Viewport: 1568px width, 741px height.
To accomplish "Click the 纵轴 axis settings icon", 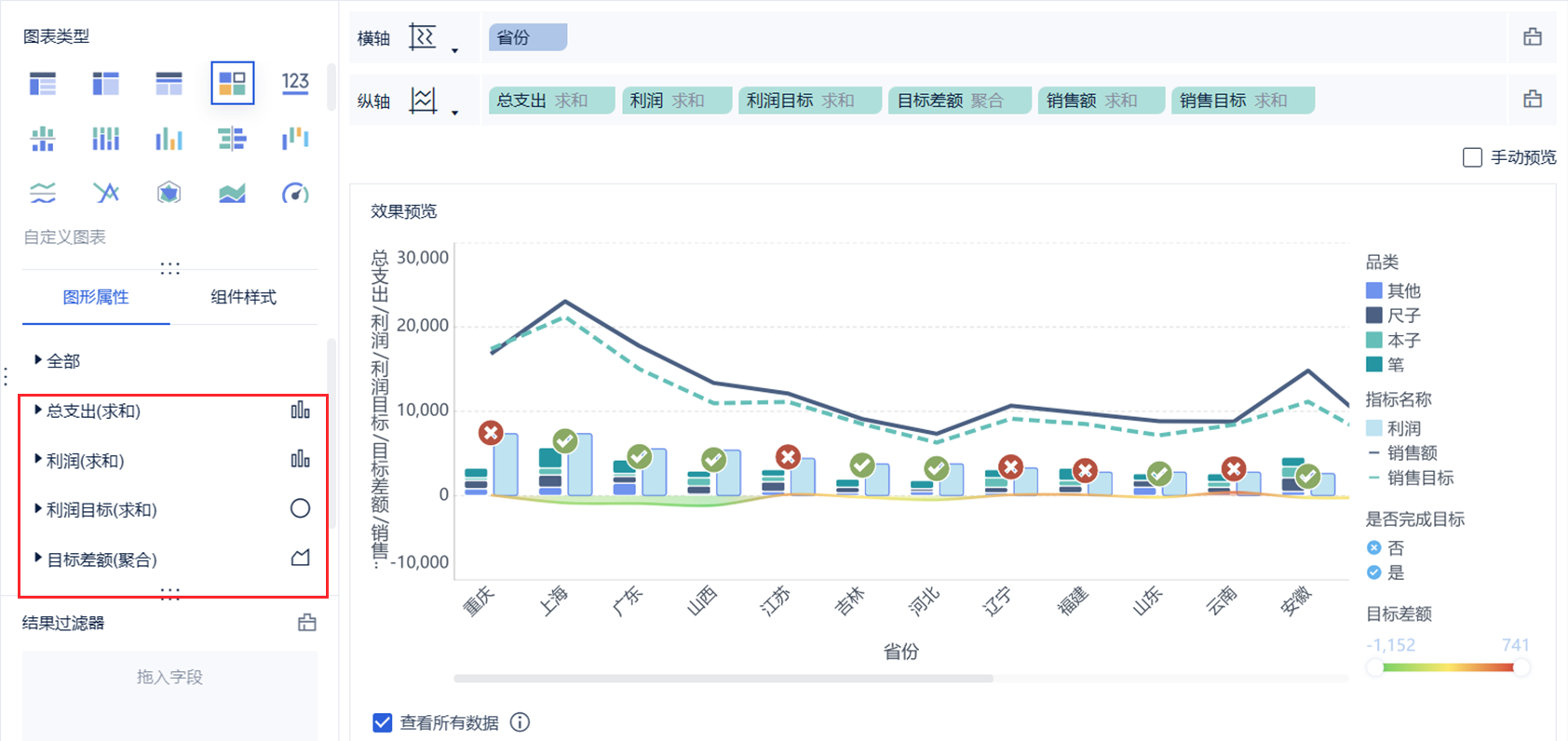I will (423, 100).
